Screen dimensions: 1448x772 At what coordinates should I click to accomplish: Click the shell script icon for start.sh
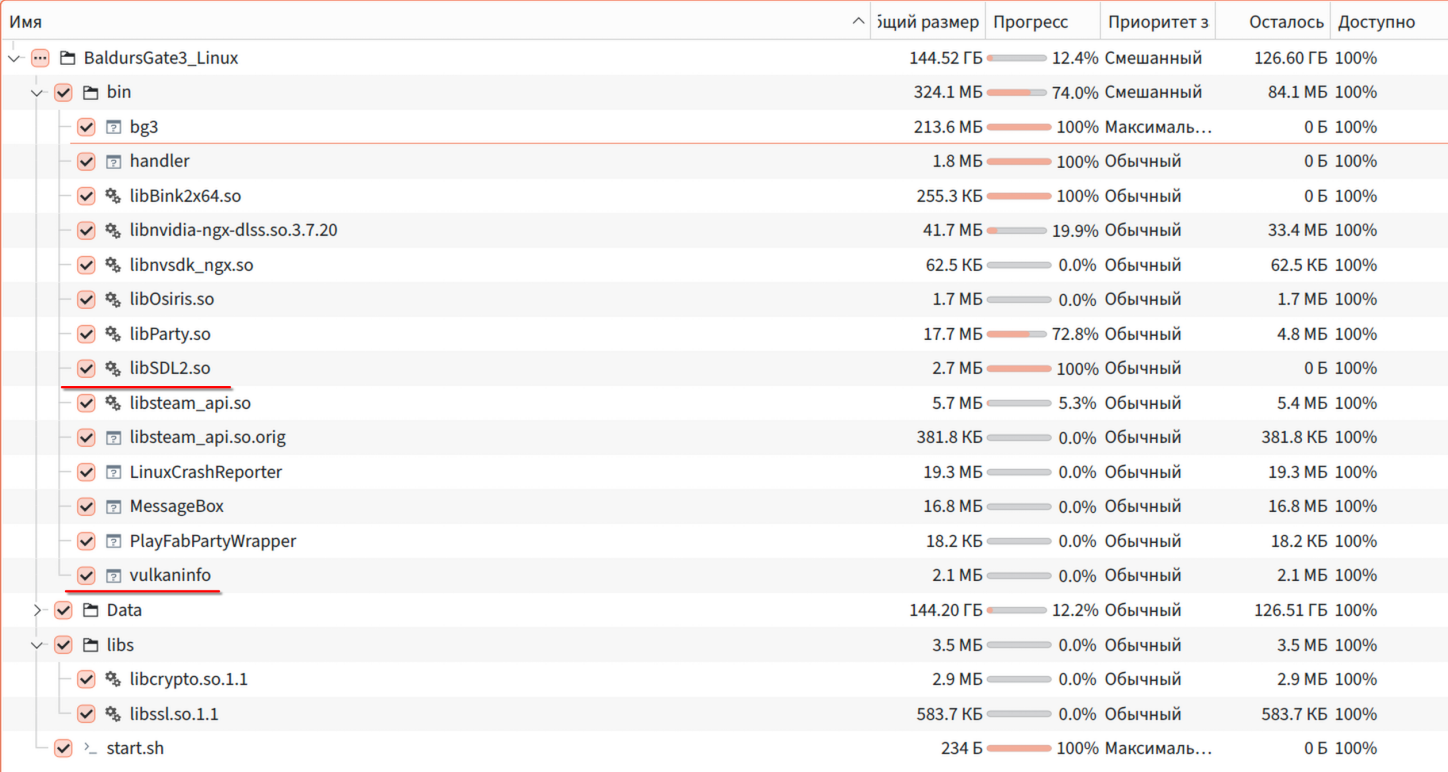pyautogui.click(x=91, y=748)
